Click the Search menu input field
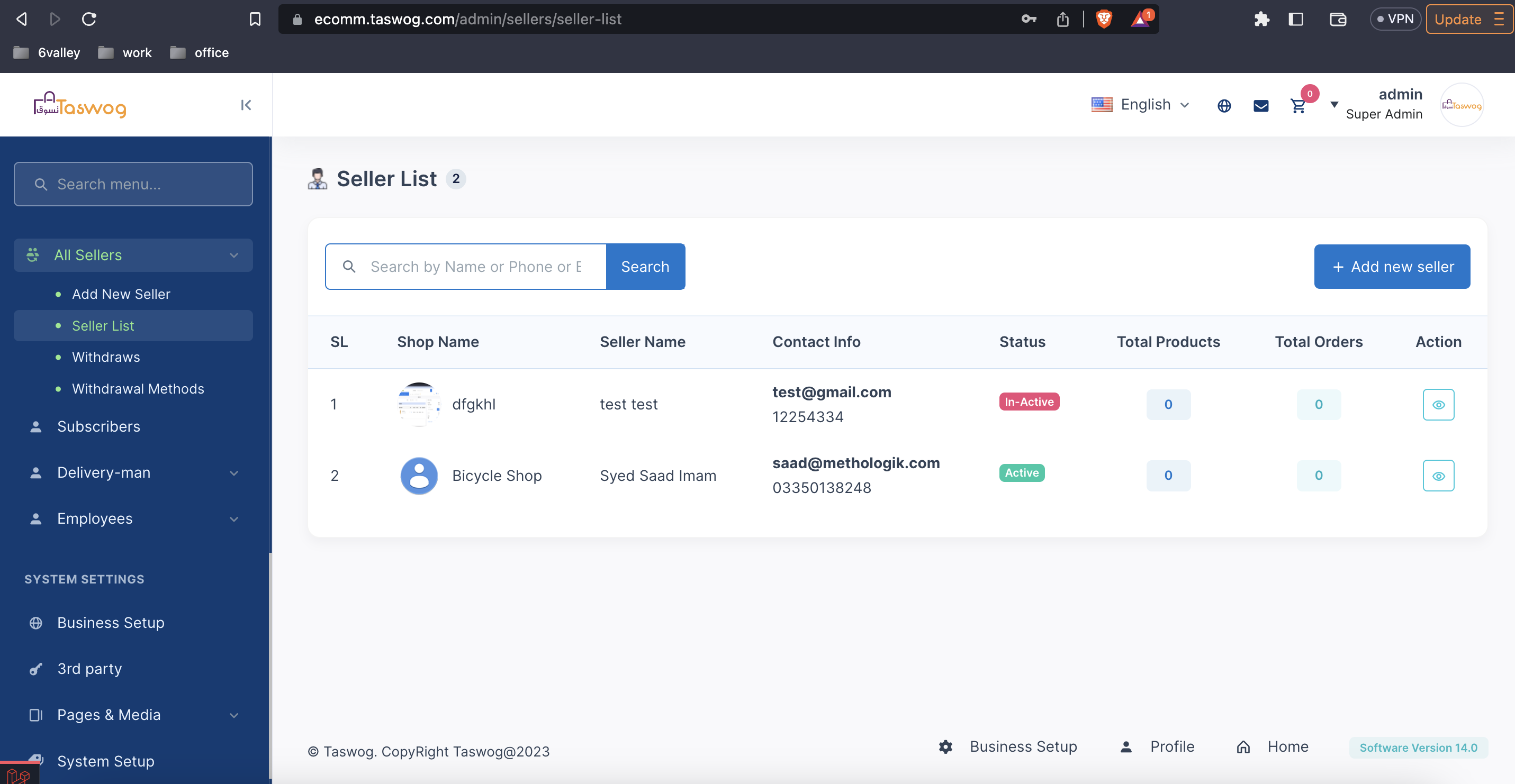1515x784 pixels. pyautogui.click(x=133, y=184)
